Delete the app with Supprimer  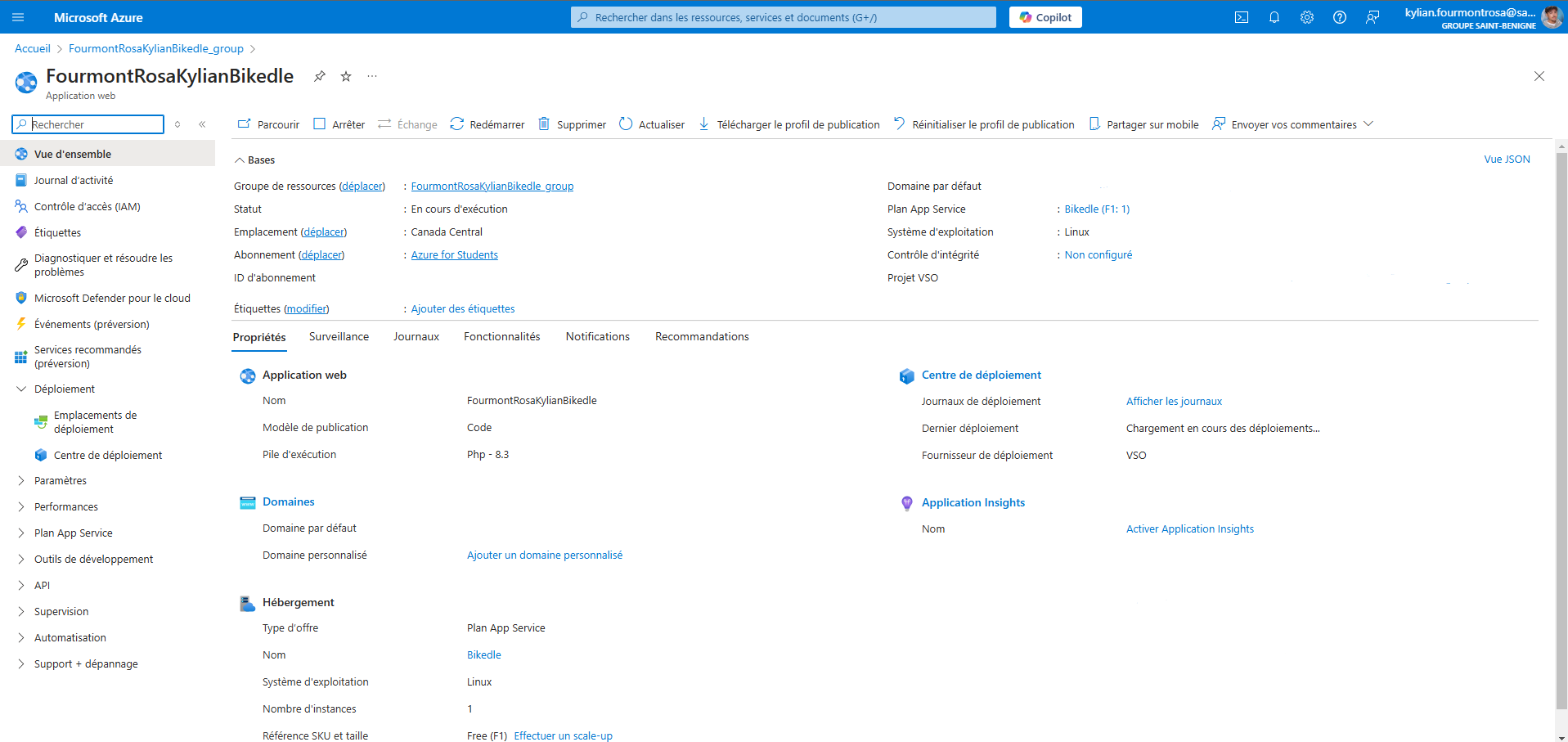pyautogui.click(x=572, y=124)
